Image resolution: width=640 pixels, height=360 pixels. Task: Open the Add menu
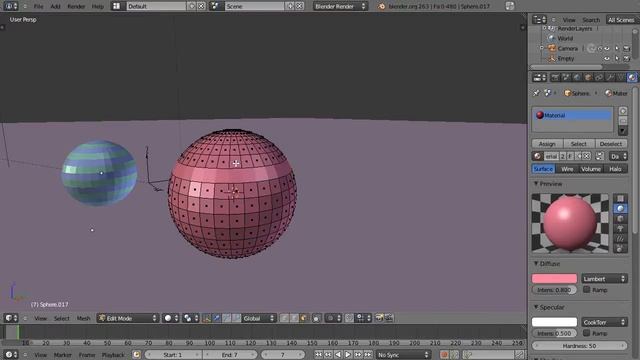[55, 6]
